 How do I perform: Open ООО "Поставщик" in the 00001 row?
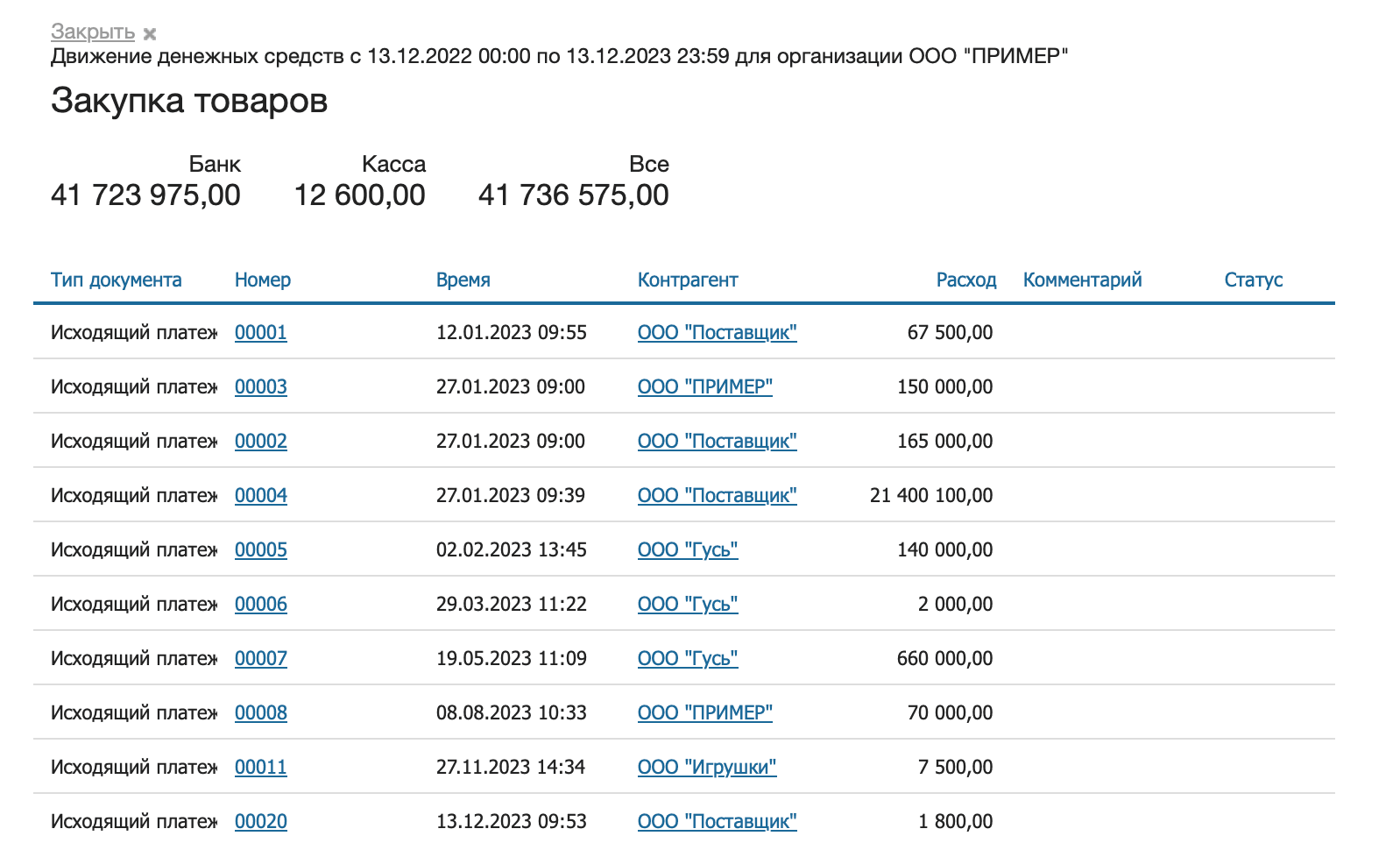click(x=717, y=332)
